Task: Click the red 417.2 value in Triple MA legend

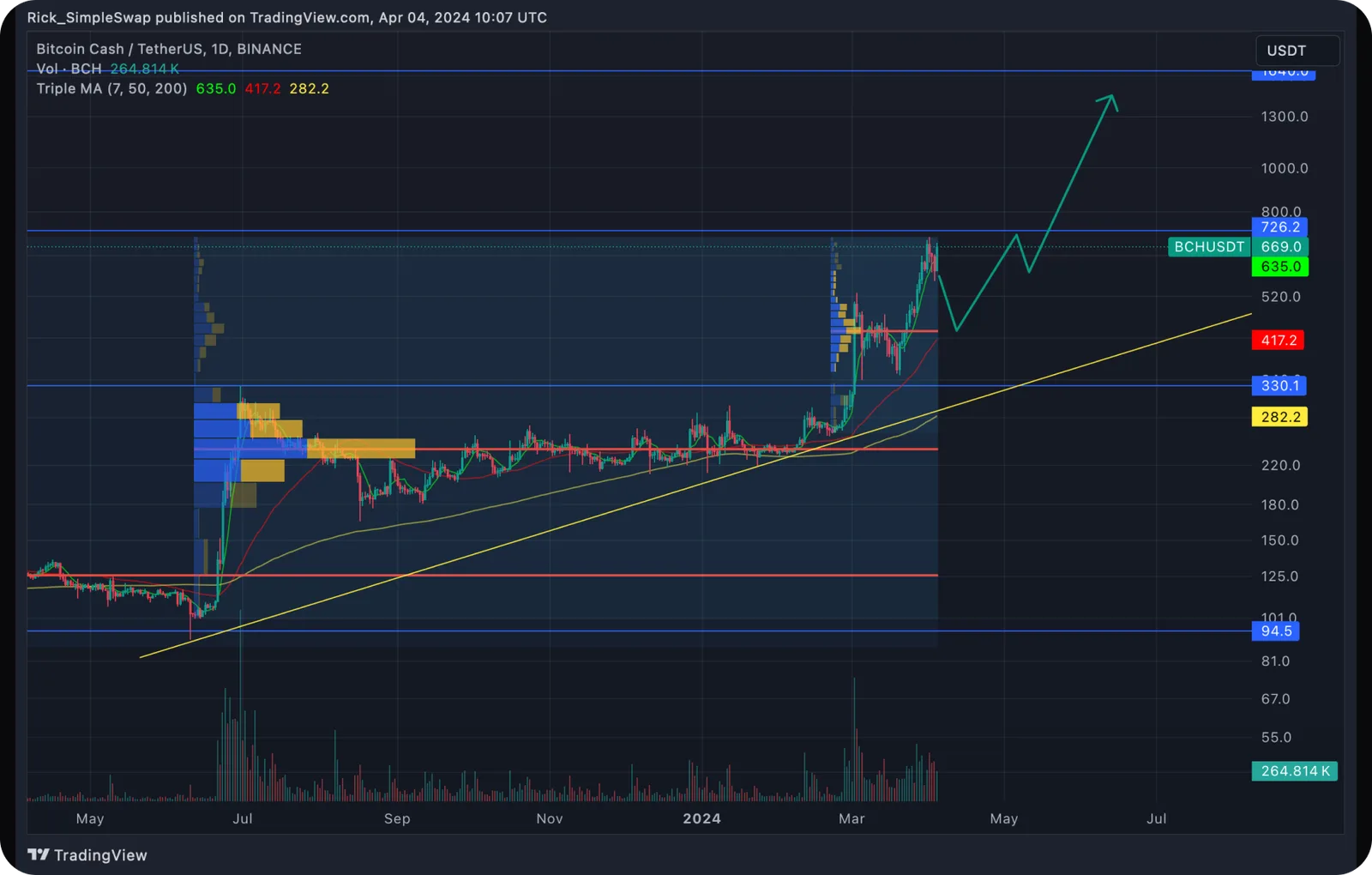Action: [262, 88]
